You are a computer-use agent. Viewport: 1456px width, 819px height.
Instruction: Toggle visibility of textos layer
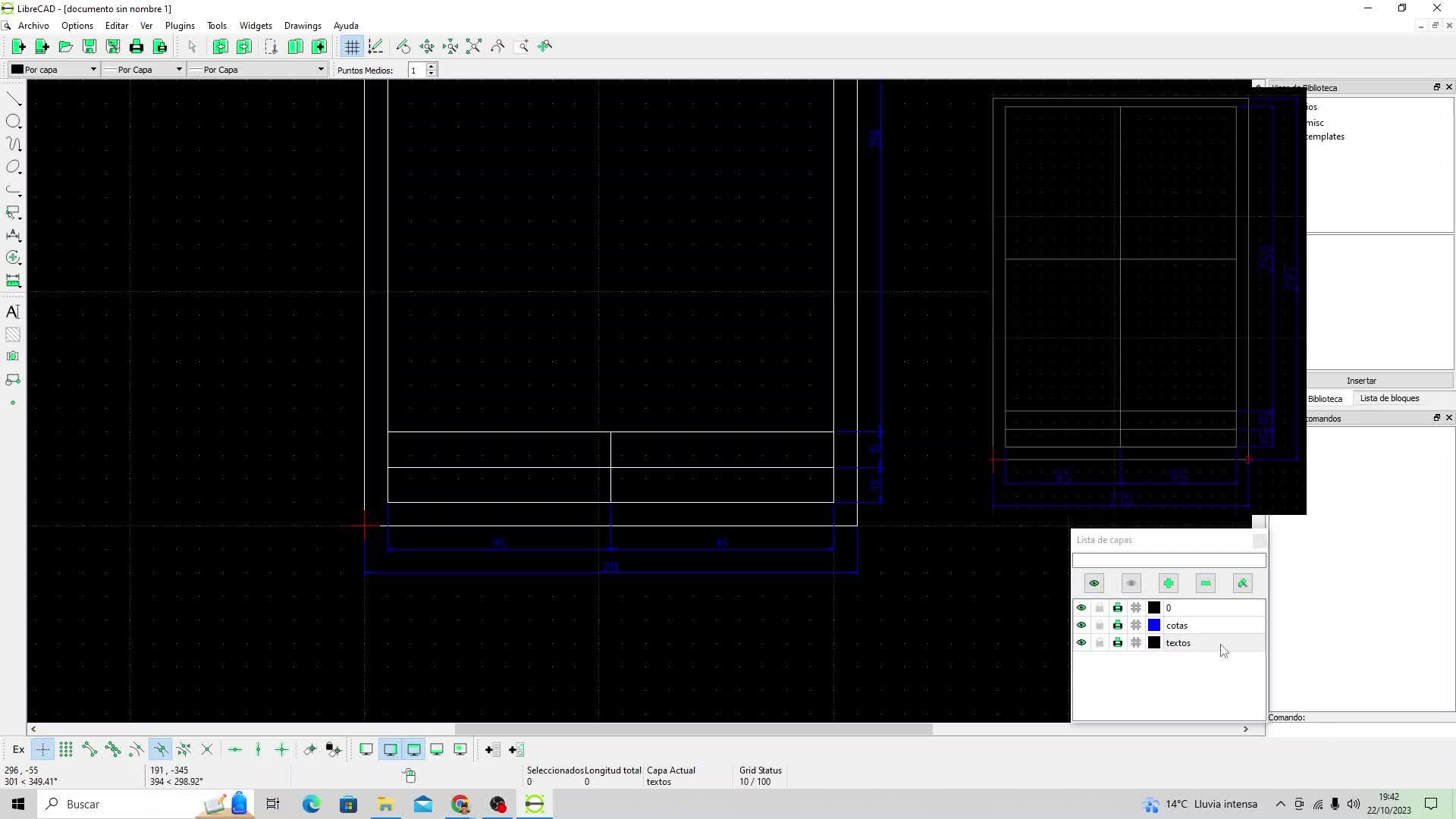[x=1081, y=643]
